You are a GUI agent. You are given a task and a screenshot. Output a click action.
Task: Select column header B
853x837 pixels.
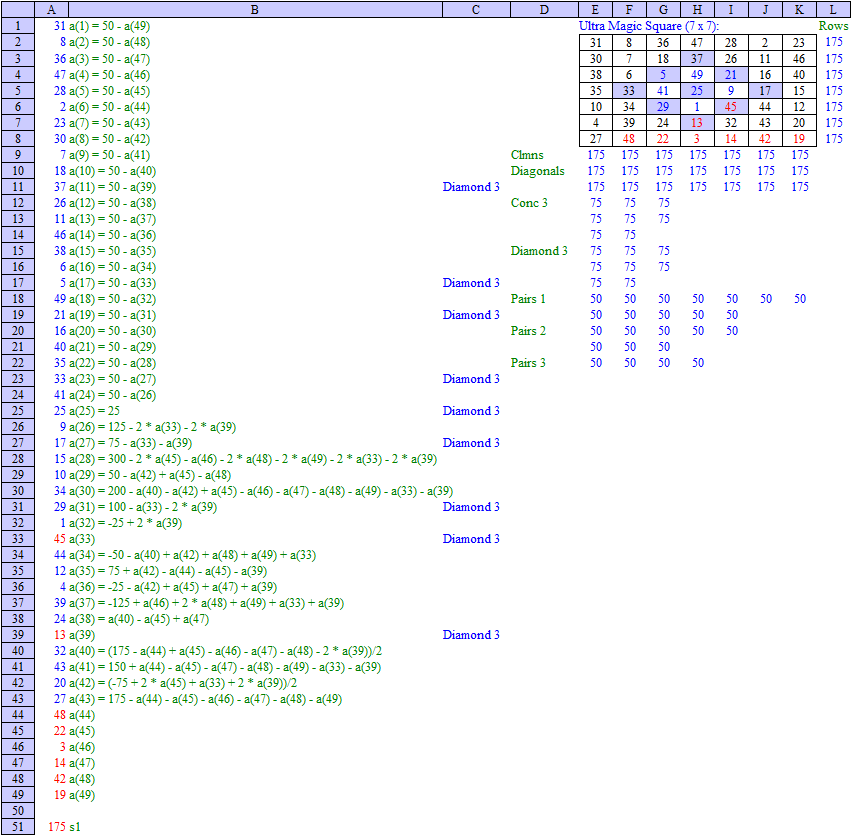pos(255,9)
